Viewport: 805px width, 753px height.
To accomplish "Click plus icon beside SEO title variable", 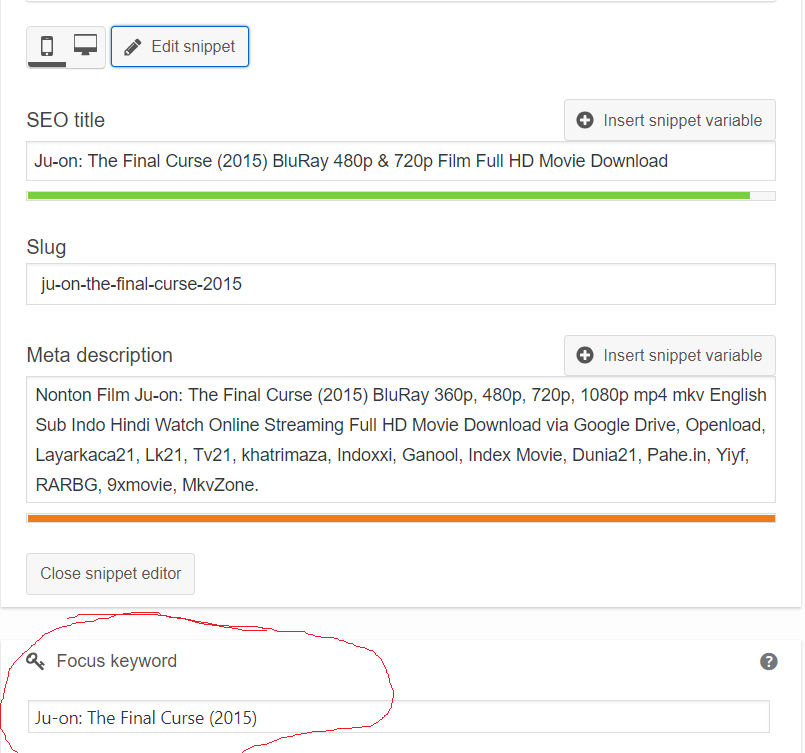I will [x=585, y=120].
